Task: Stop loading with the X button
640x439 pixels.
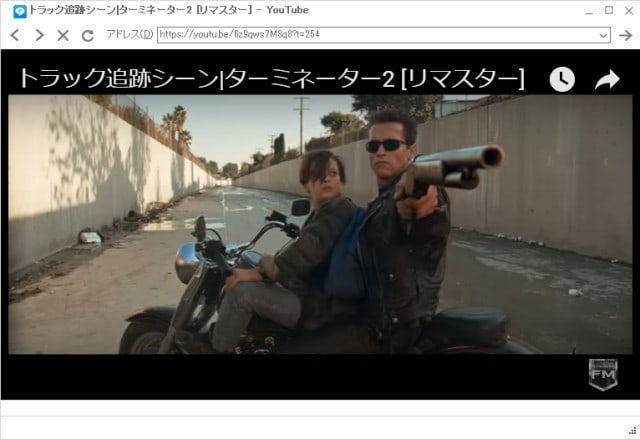Action: coord(63,35)
